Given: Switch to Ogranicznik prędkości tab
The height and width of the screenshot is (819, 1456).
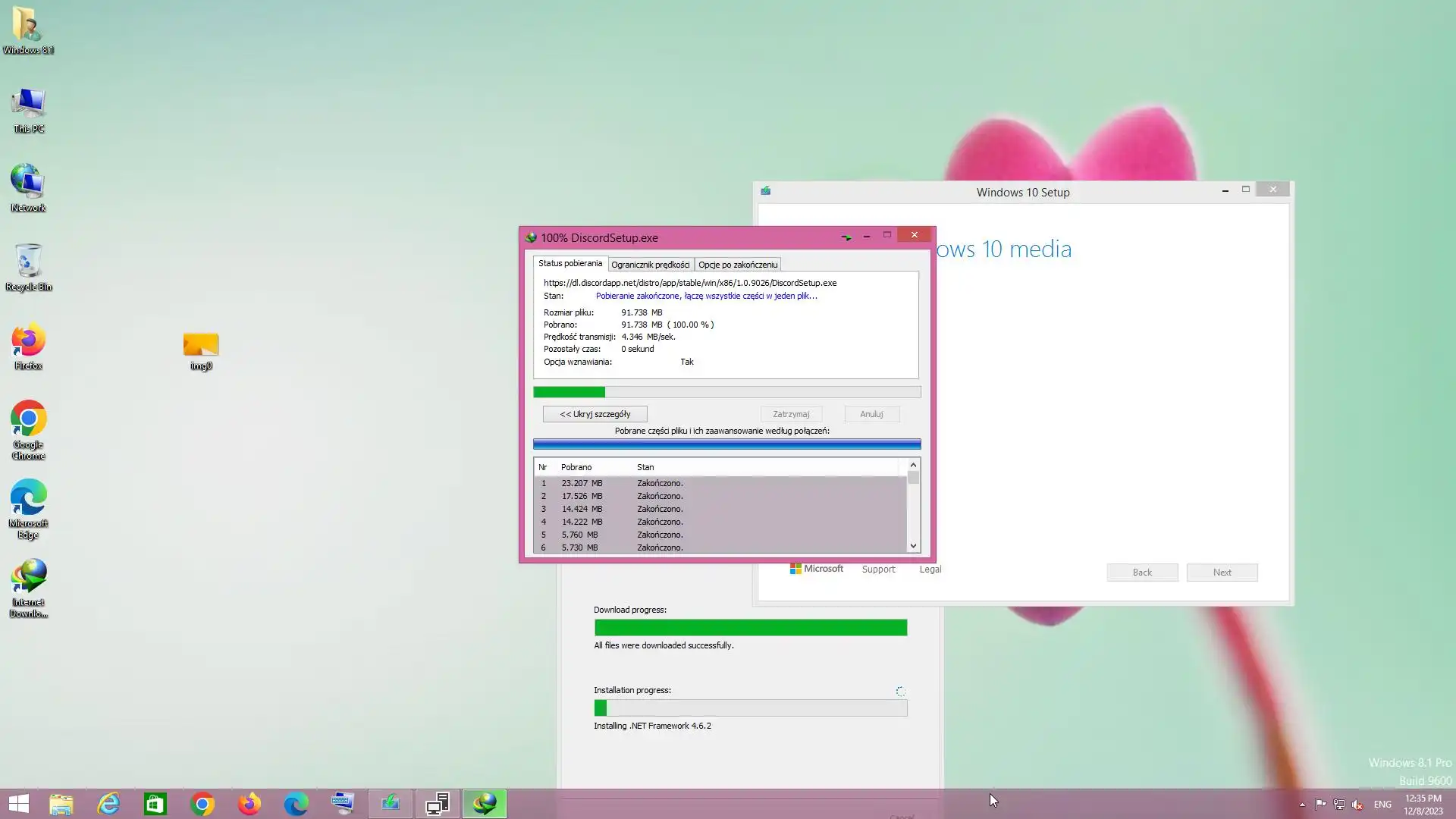Looking at the screenshot, I should 650,265.
